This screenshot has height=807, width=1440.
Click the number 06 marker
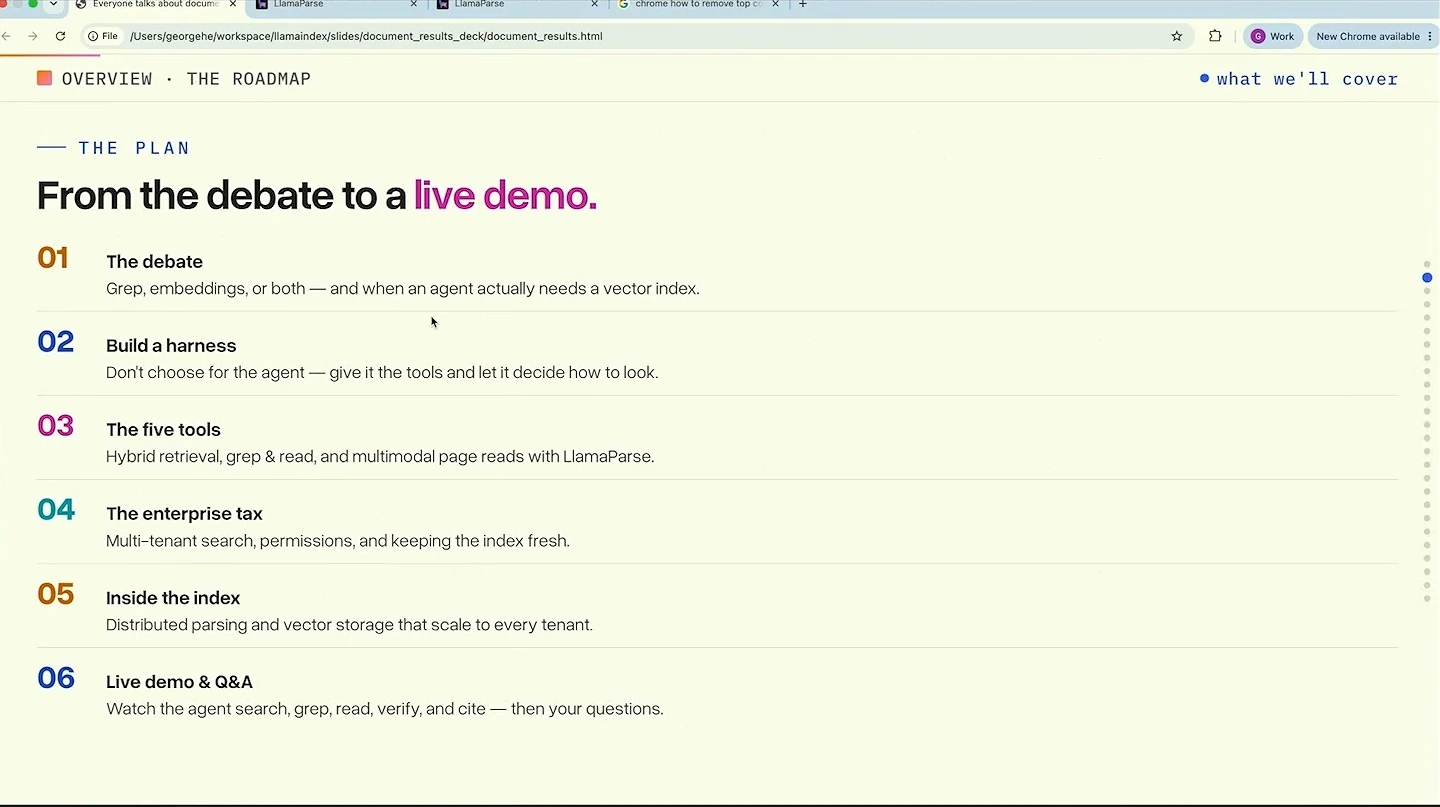[56, 678]
